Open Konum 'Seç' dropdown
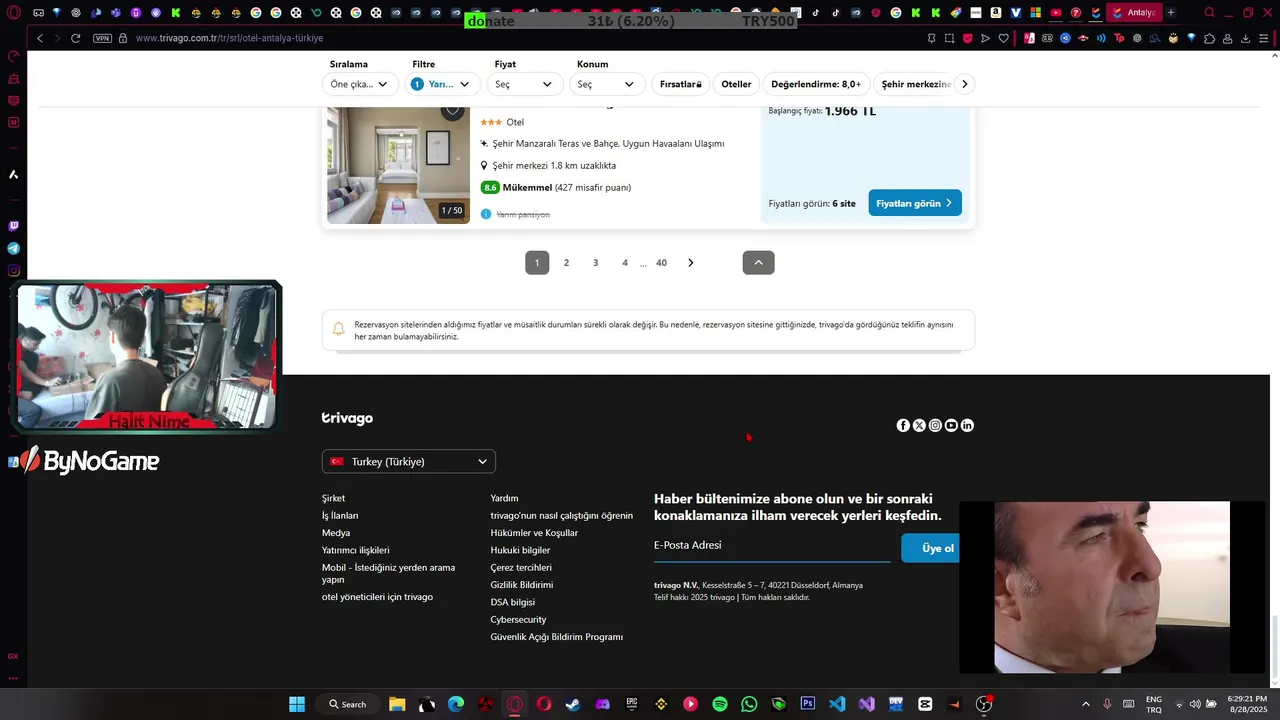Screen dimensions: 1280x720 pos(606,84)
